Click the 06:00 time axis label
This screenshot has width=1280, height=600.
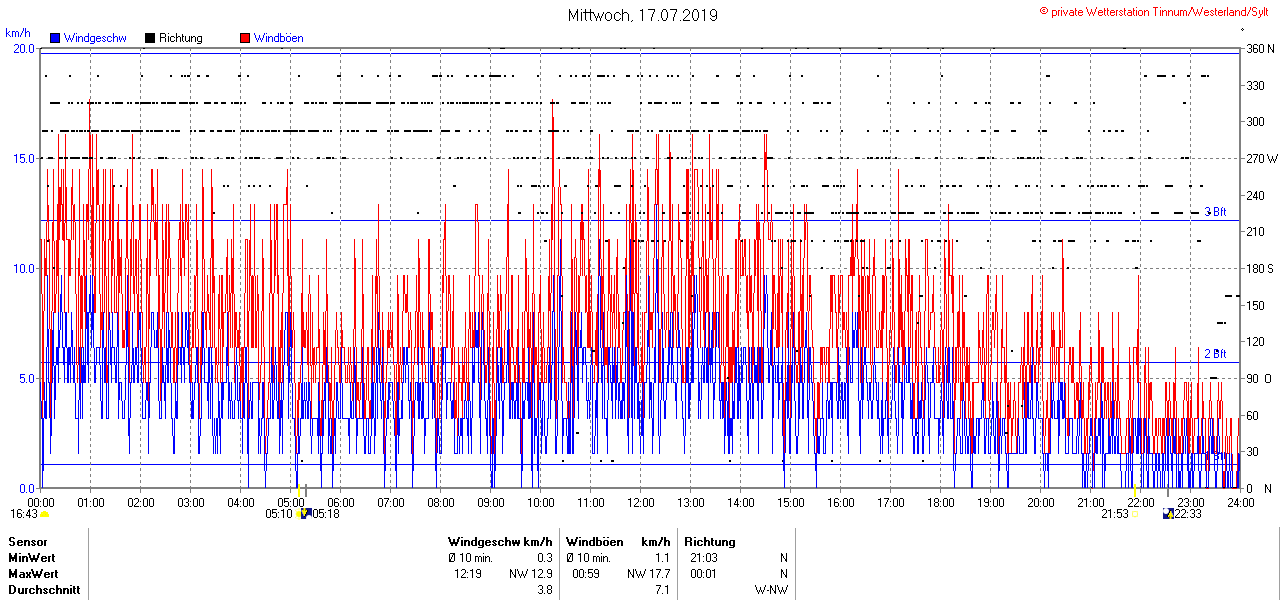(x=341, y=502)
